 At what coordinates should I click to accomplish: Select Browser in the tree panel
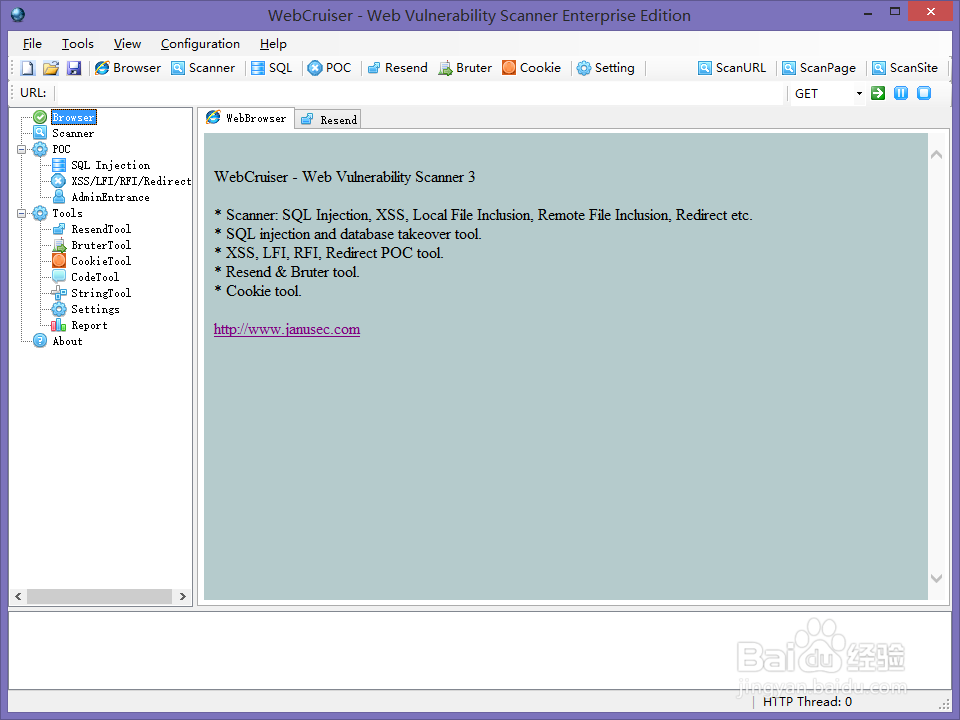(x=73, y=117)
